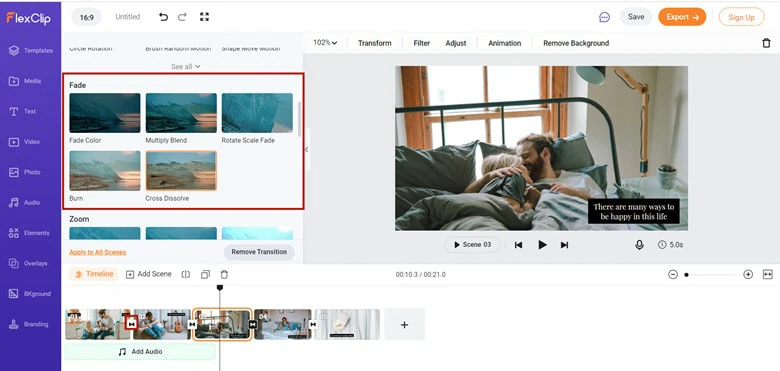Enter fullscreen preview mode
The image size is (780, 371).
point(204,17)
